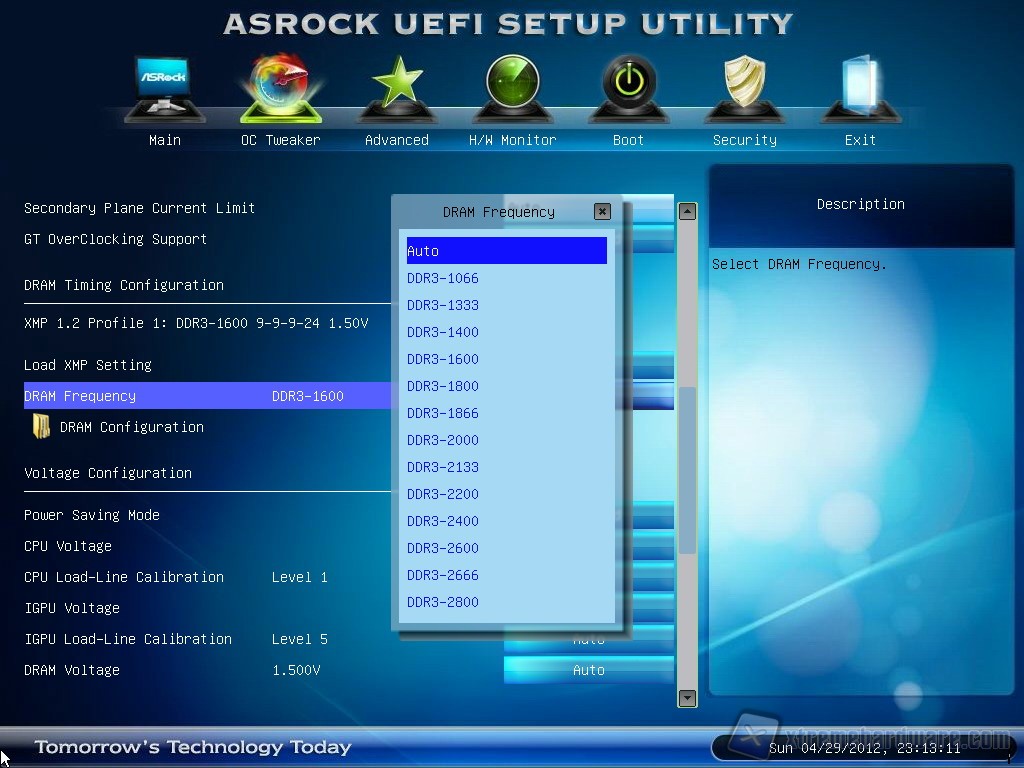Select the Load XMP Setting row

click(x=88, y=365)
